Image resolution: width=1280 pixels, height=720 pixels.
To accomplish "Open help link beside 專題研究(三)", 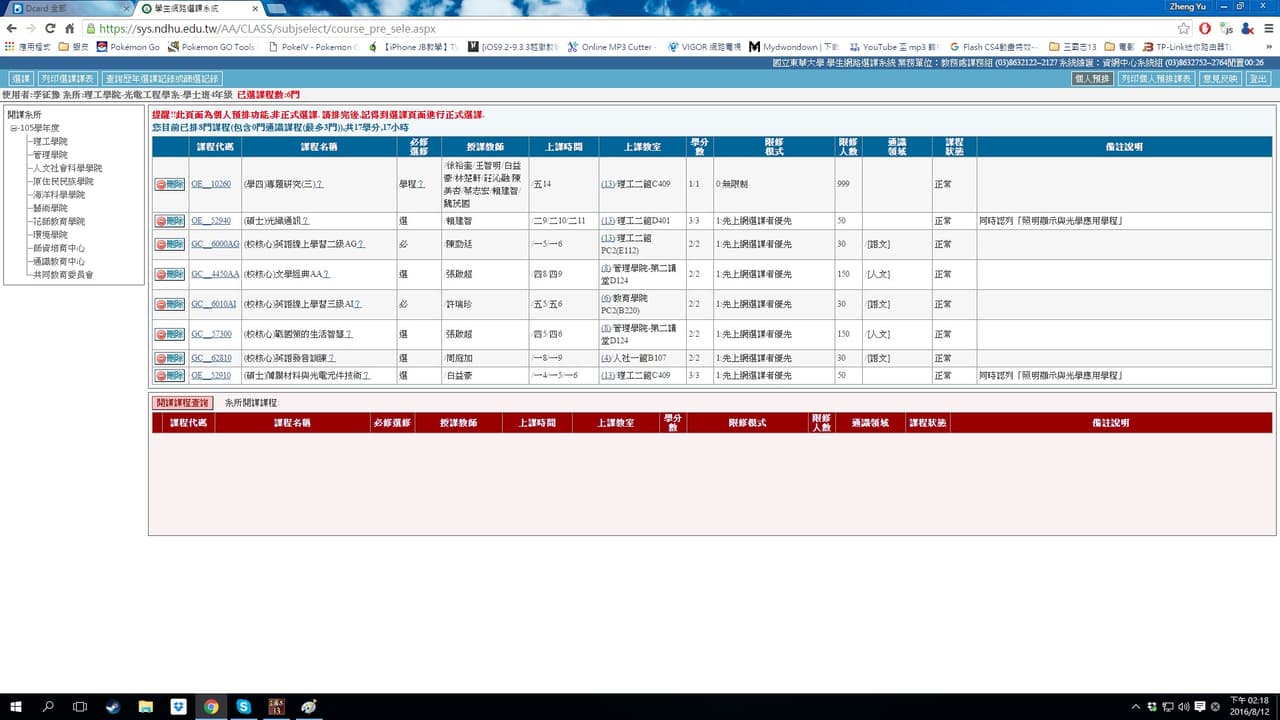I will pos(320,184).
